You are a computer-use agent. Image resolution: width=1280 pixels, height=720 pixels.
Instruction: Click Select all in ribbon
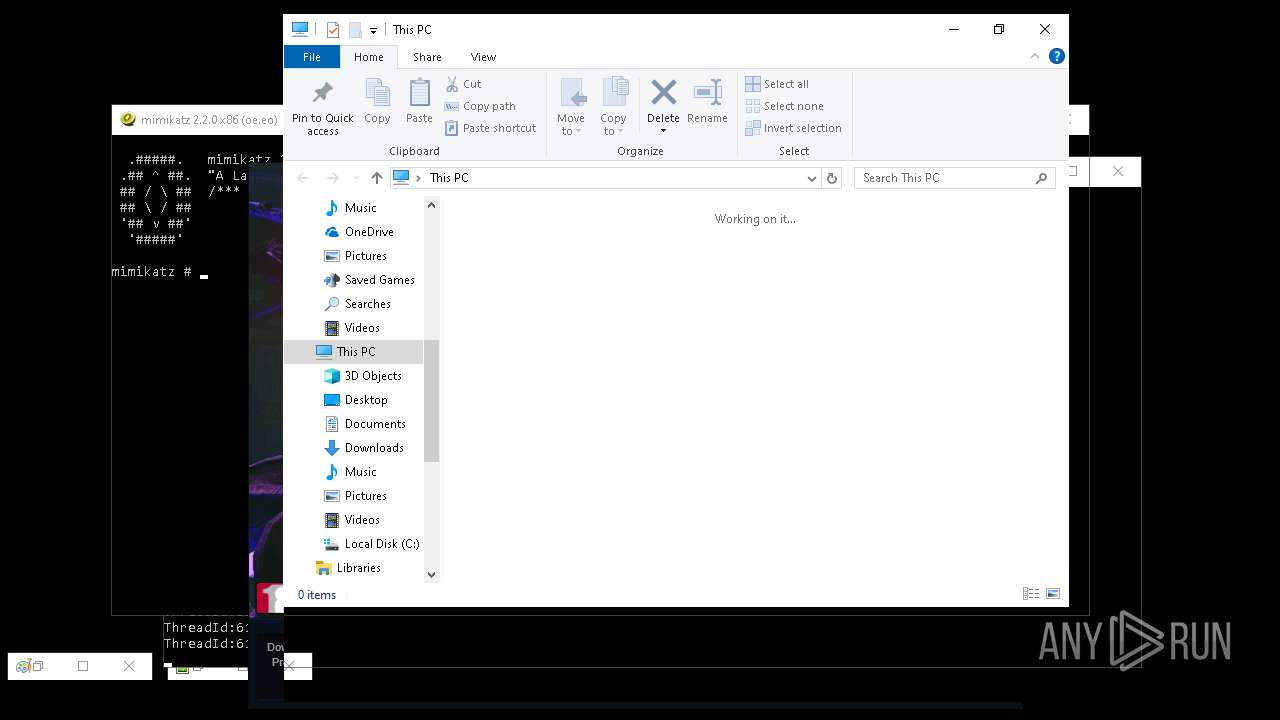click(x=777, y=84)
